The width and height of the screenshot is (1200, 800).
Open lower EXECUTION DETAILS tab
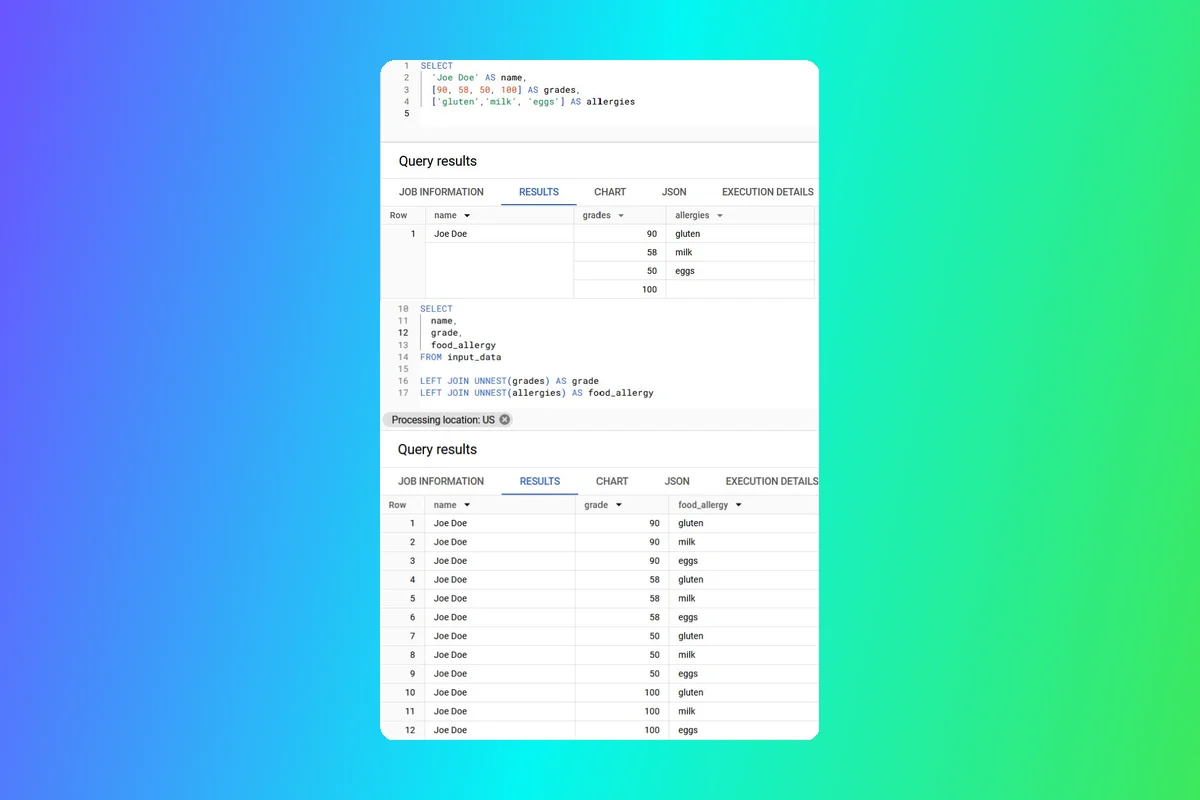771,481
